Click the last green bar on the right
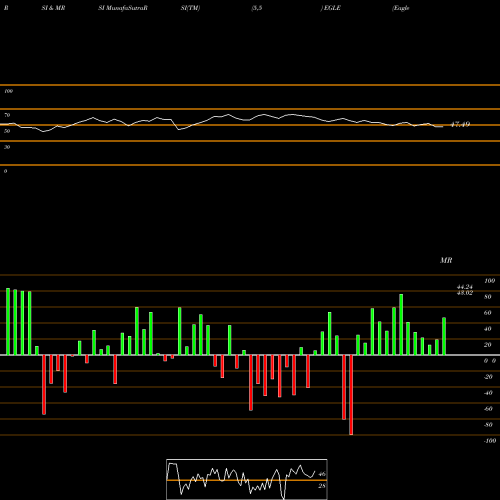This screenshot has width=500, height=500. point(444,336)
